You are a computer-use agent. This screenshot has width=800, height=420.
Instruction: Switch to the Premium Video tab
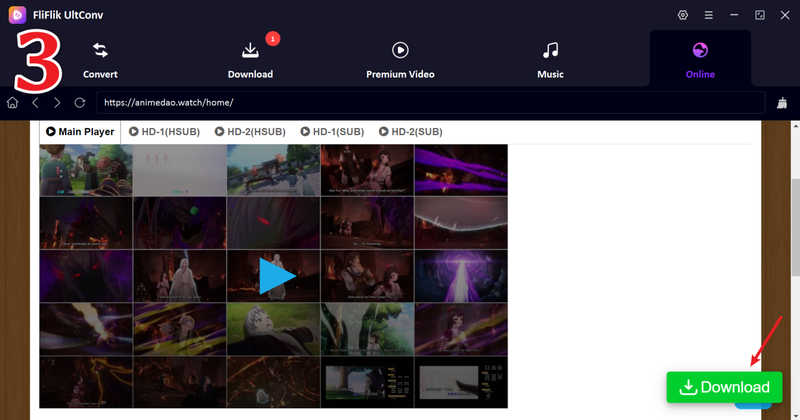click(400, 61)
